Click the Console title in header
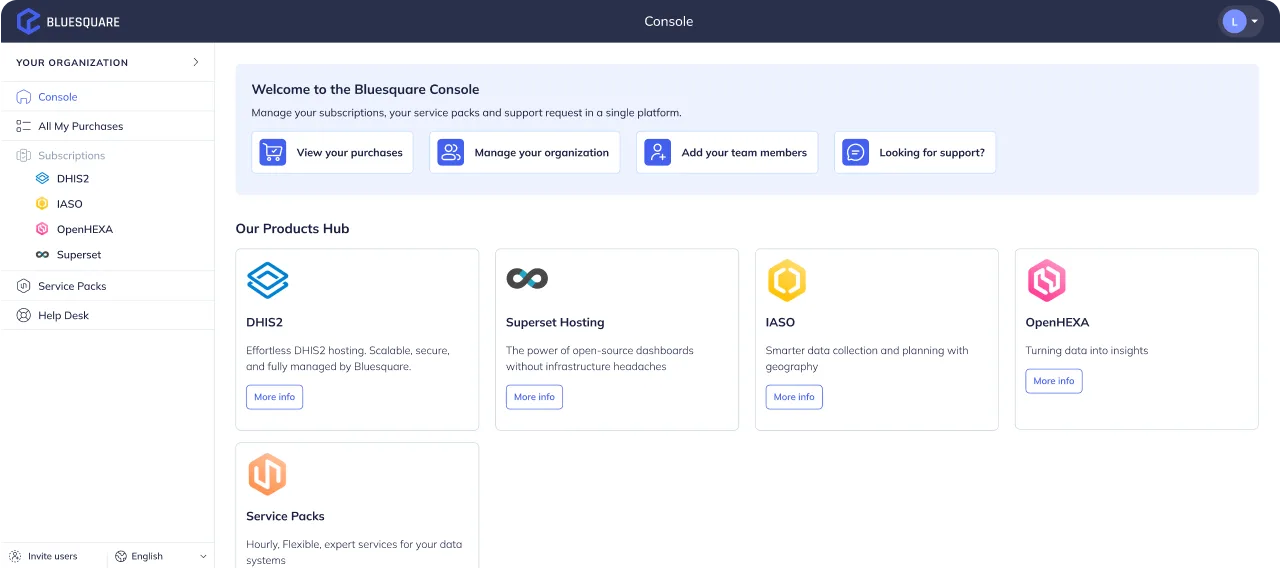 click(x=668, y=21)
